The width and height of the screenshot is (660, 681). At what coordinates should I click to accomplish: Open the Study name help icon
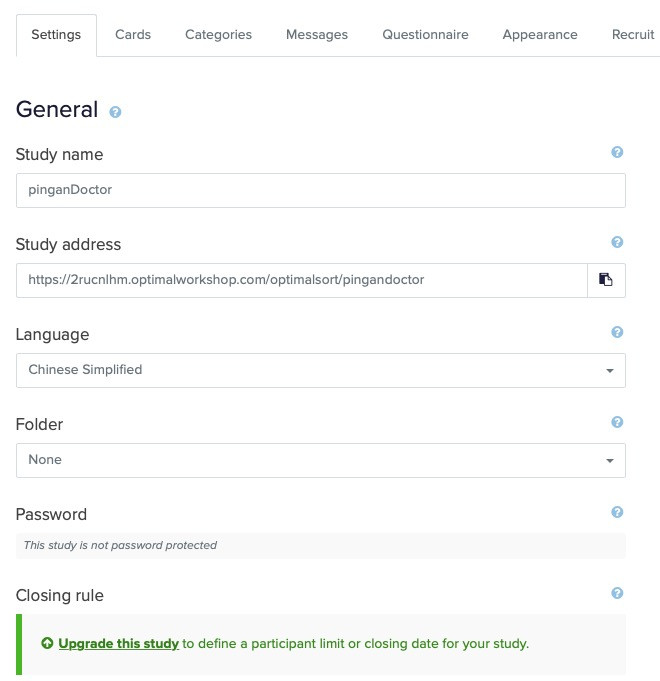pos(617,152)
